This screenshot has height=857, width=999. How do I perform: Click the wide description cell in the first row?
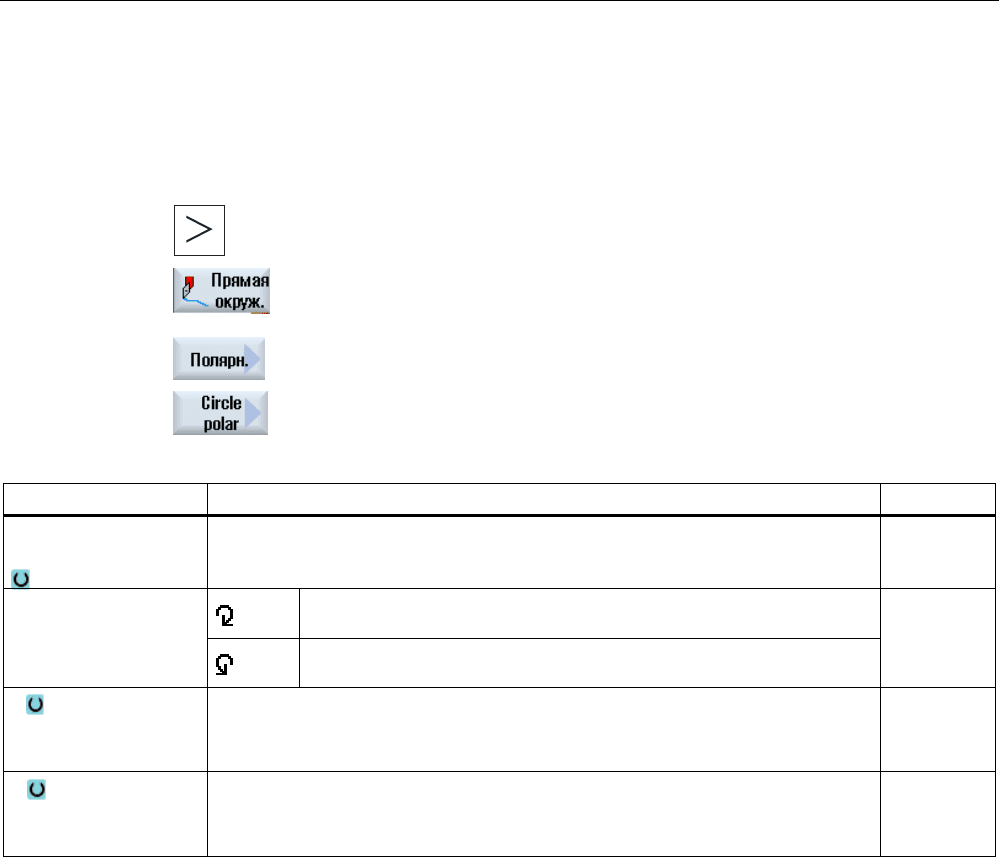tap(544, 552)
